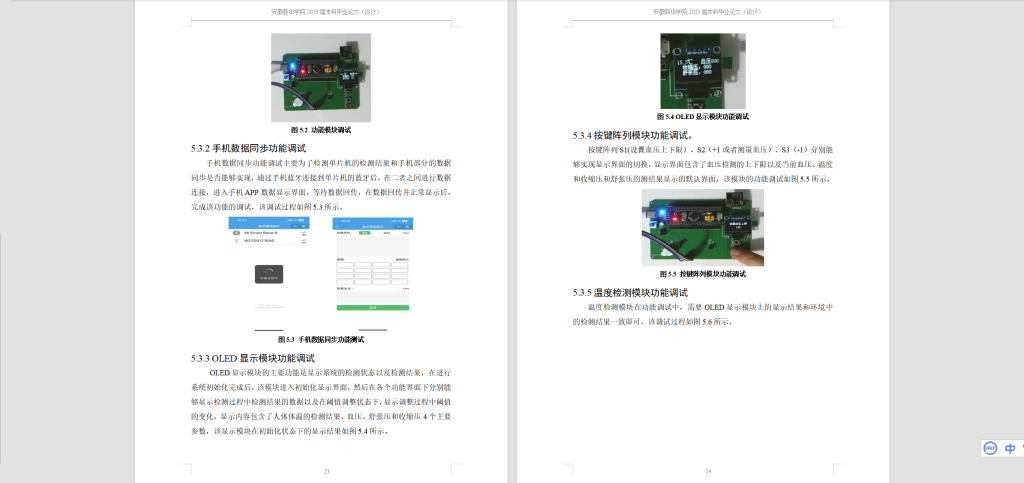Viewport: 1024px width, 483px height.
Task: Select the finger-pressing-button photo of figure 5.5
Action: (703, 228)
